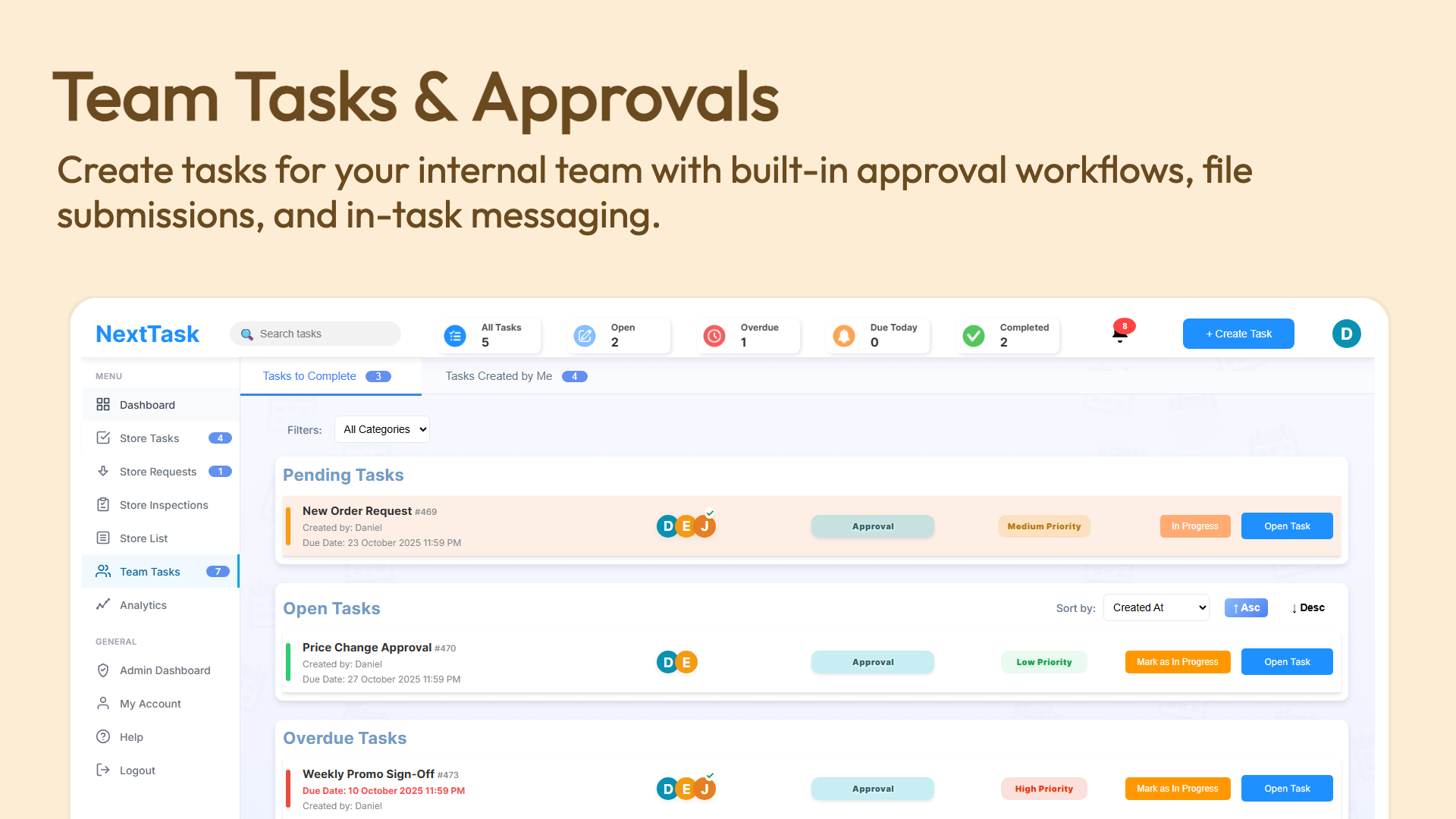
Task: Click the High Priority badge
Action: point(1044,789)
